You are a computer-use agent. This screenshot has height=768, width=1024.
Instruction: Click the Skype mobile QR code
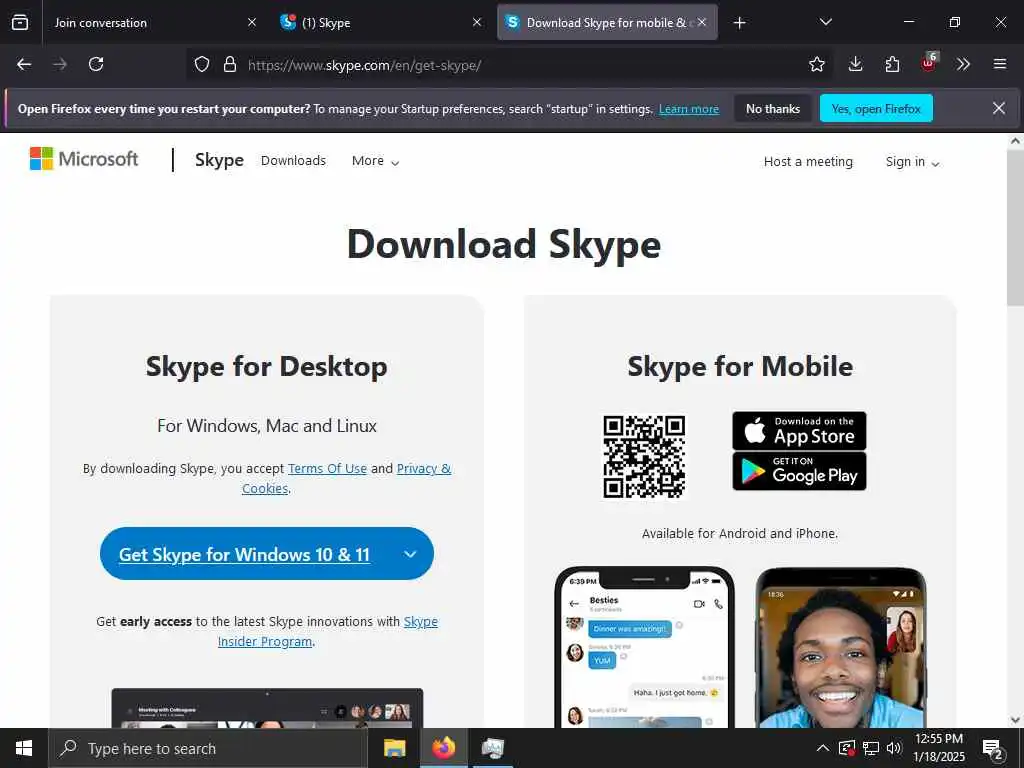[x=644, y=456]
